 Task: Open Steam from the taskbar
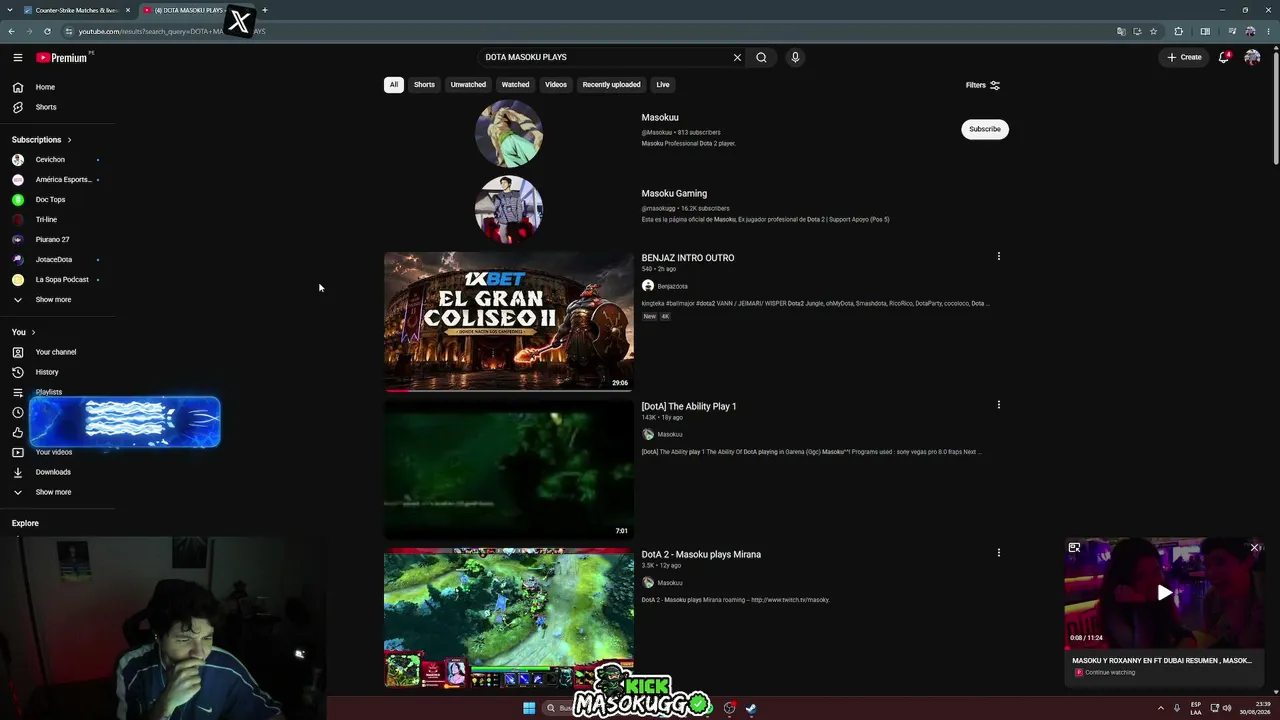pos(751,708)
